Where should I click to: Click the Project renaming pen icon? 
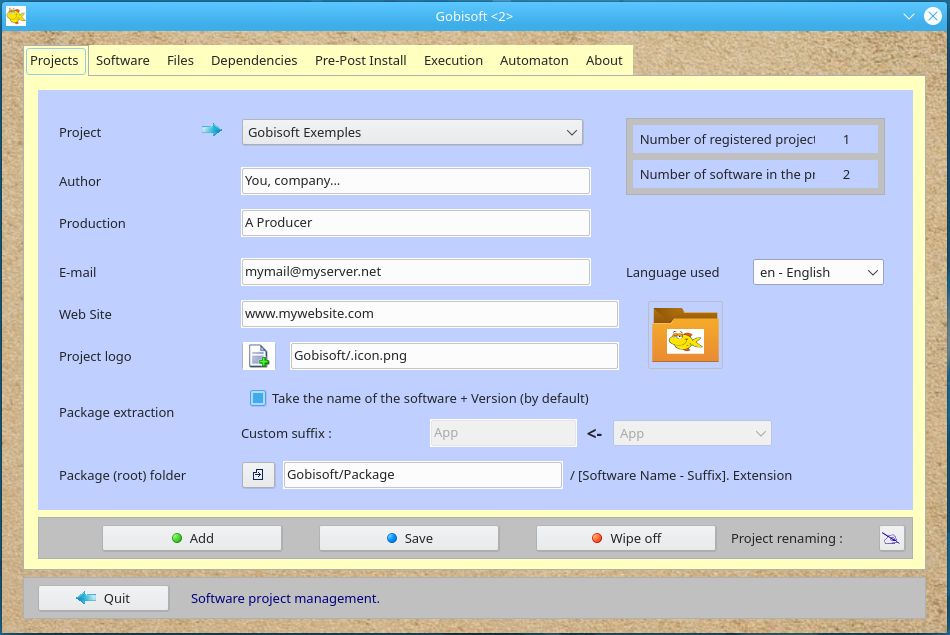click(x=889, y=537)
